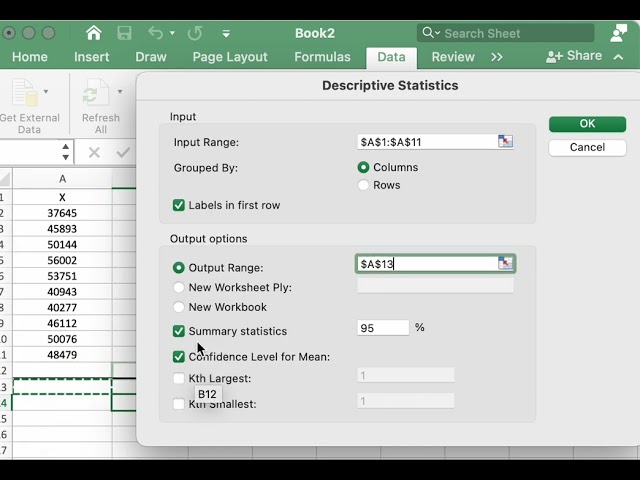Click the Search Sheet field
640x480 pixels.
tap(505, 33)
